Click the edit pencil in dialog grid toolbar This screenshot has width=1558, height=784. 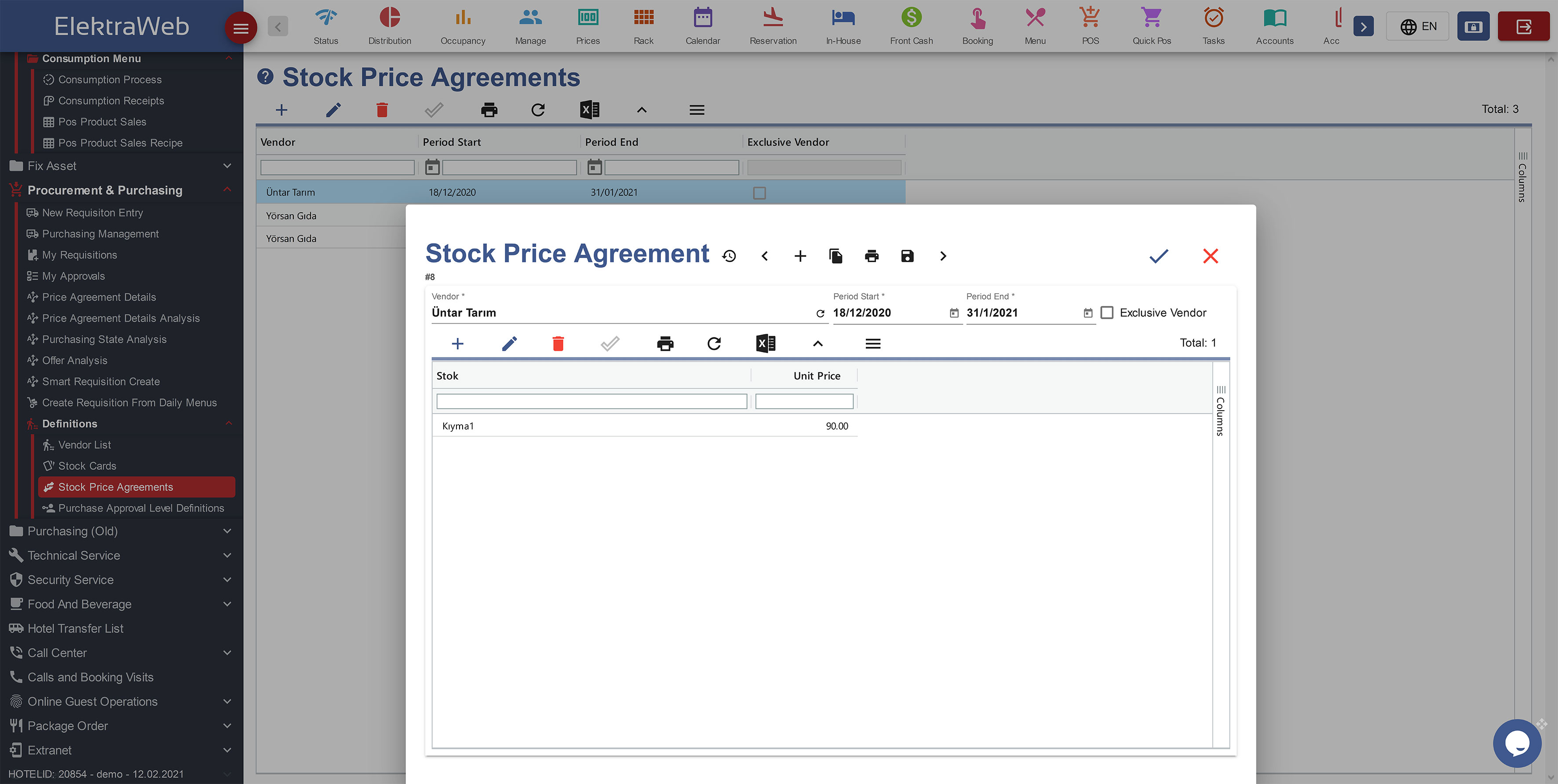point(509,343)
